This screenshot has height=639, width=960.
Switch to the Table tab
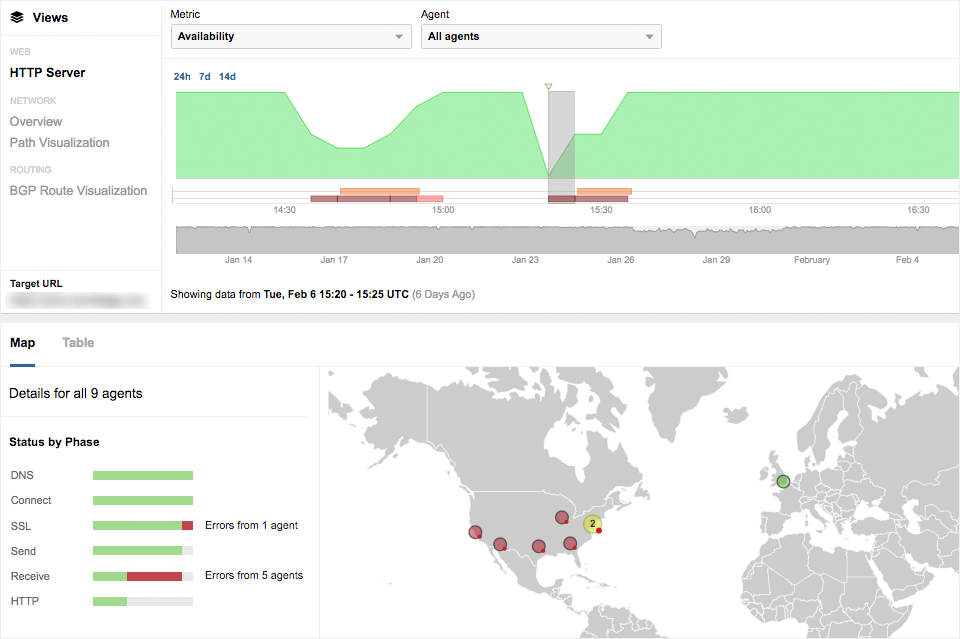78,343
